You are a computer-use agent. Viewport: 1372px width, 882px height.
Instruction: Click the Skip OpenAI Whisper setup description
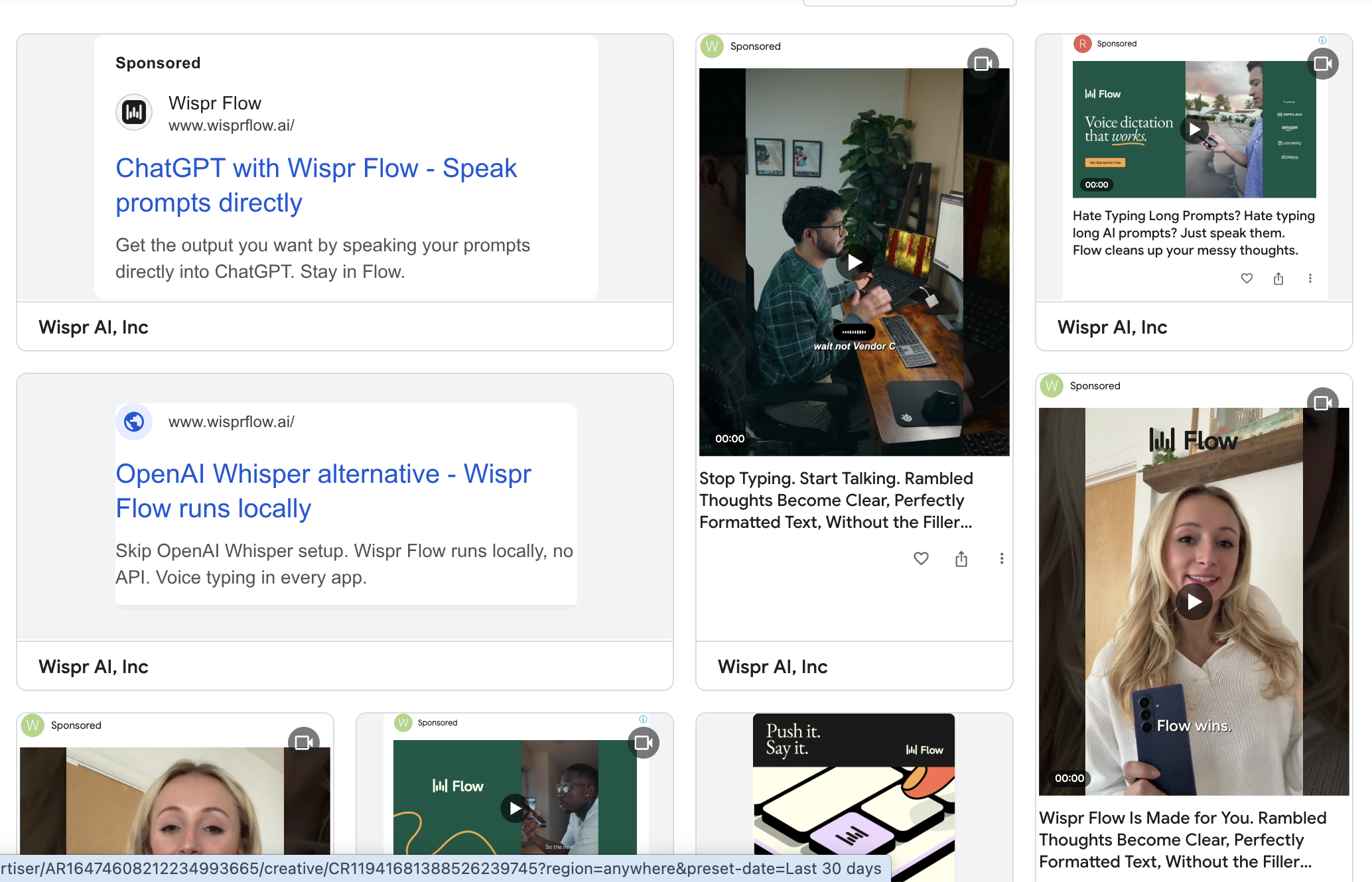[x=344, y=564]
